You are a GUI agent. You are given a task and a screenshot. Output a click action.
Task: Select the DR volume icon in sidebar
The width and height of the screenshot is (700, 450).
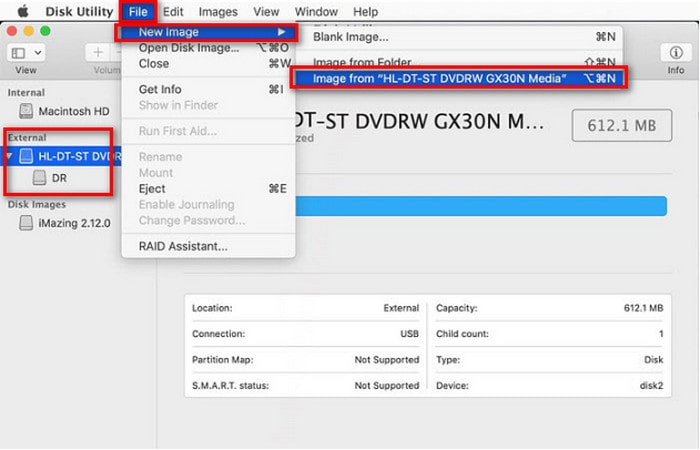coord(39,178)
